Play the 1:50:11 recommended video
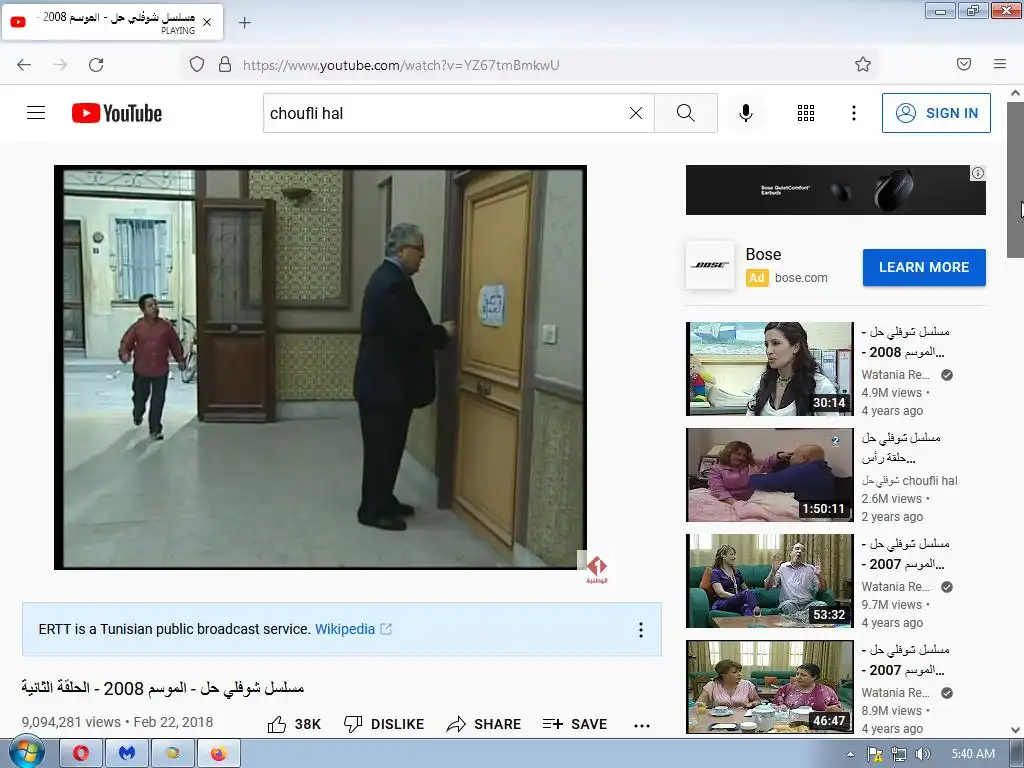 tap(769, 475)
